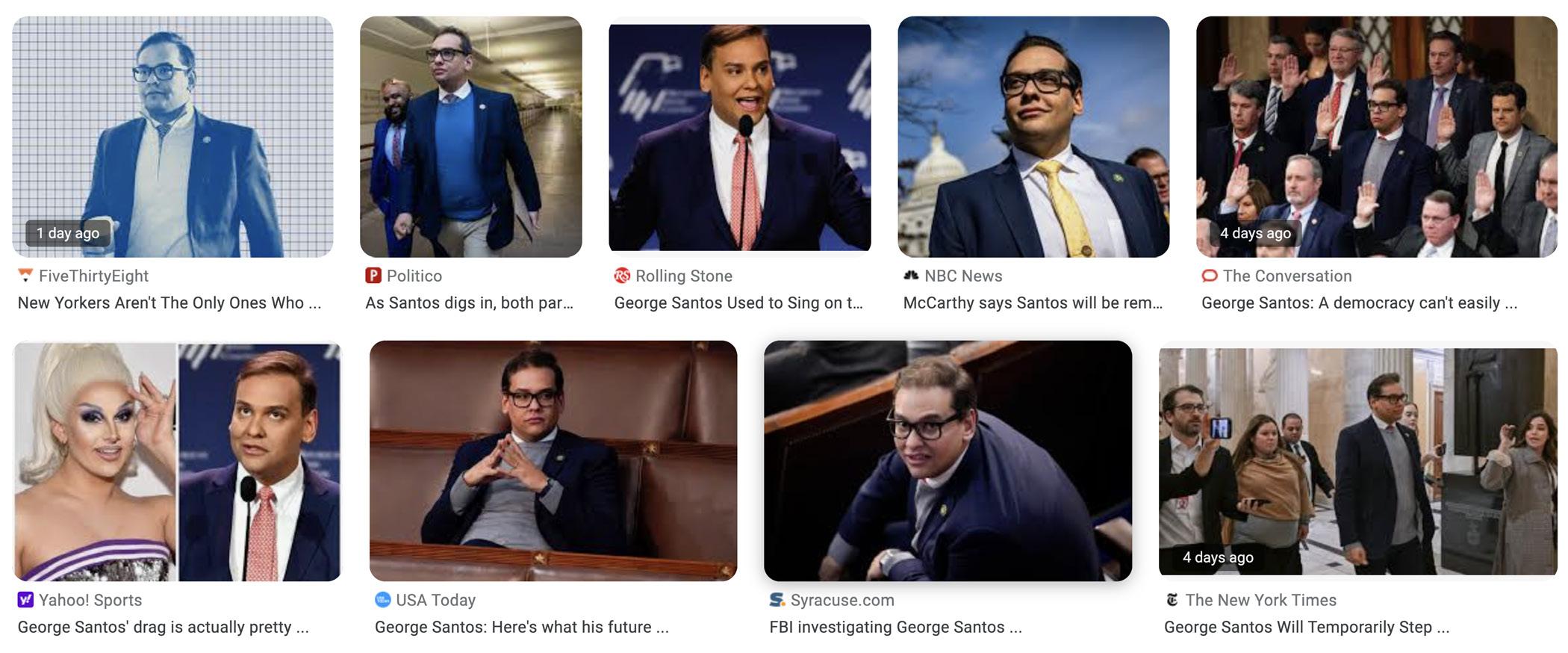1568x653 pixels.
Task: Click the Politico red P favicon
Action: pos(373,276)
